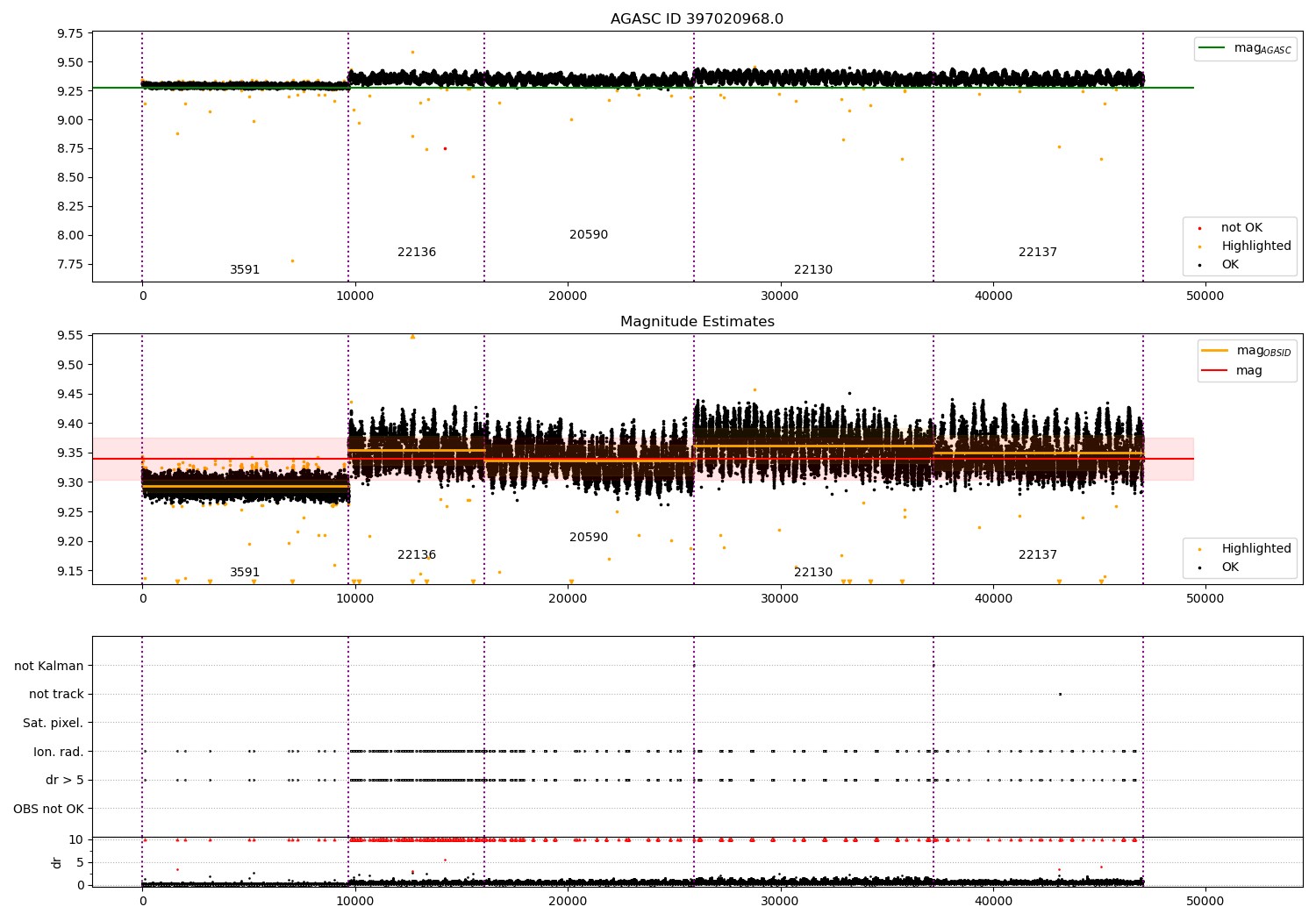This screenshot has width=1316, height=921.
Task: Click the 9.40 y-axis tick label
Action: coord(70,424)
